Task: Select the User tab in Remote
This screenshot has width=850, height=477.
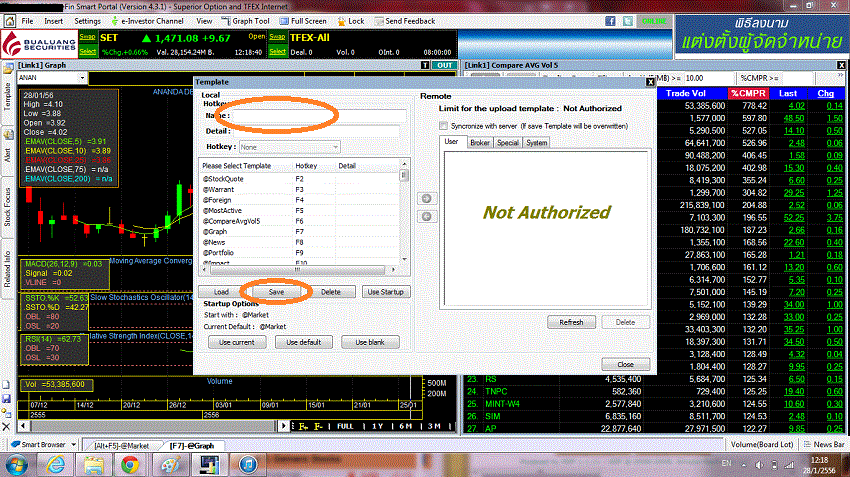Action: tap(452, 141)
